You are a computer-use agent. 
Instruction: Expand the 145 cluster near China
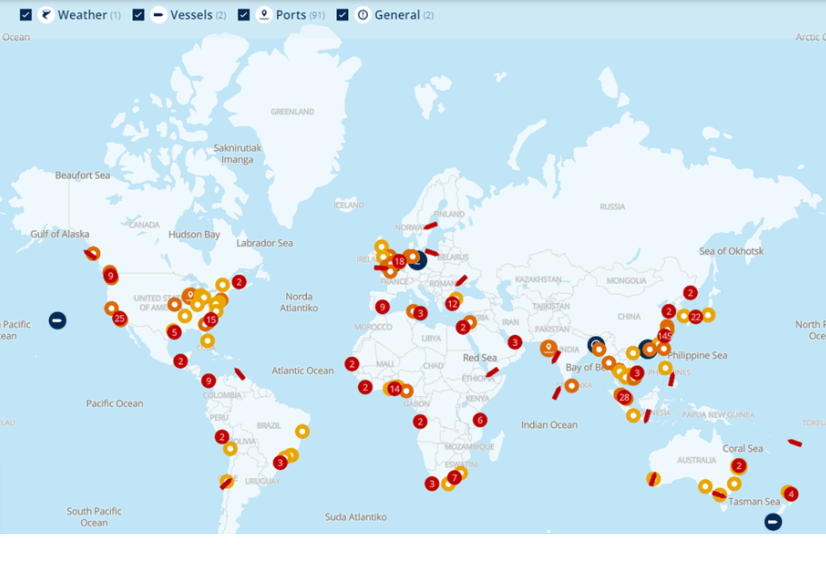(665, 335)
